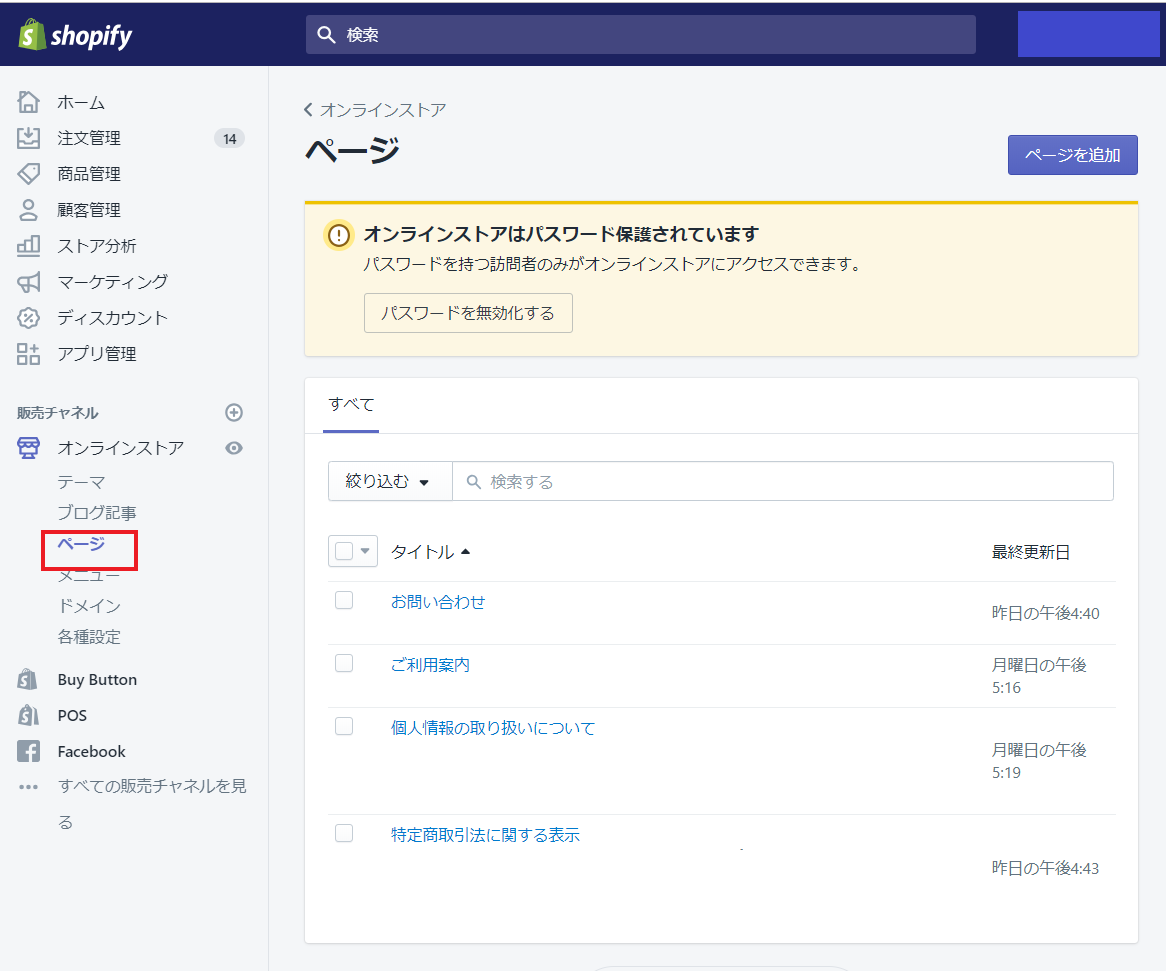The height and width of the screenshot is (971, 1166).
Task: Check the 特定商取引法に関する表示 row checkbox
Action: point(344,833)
